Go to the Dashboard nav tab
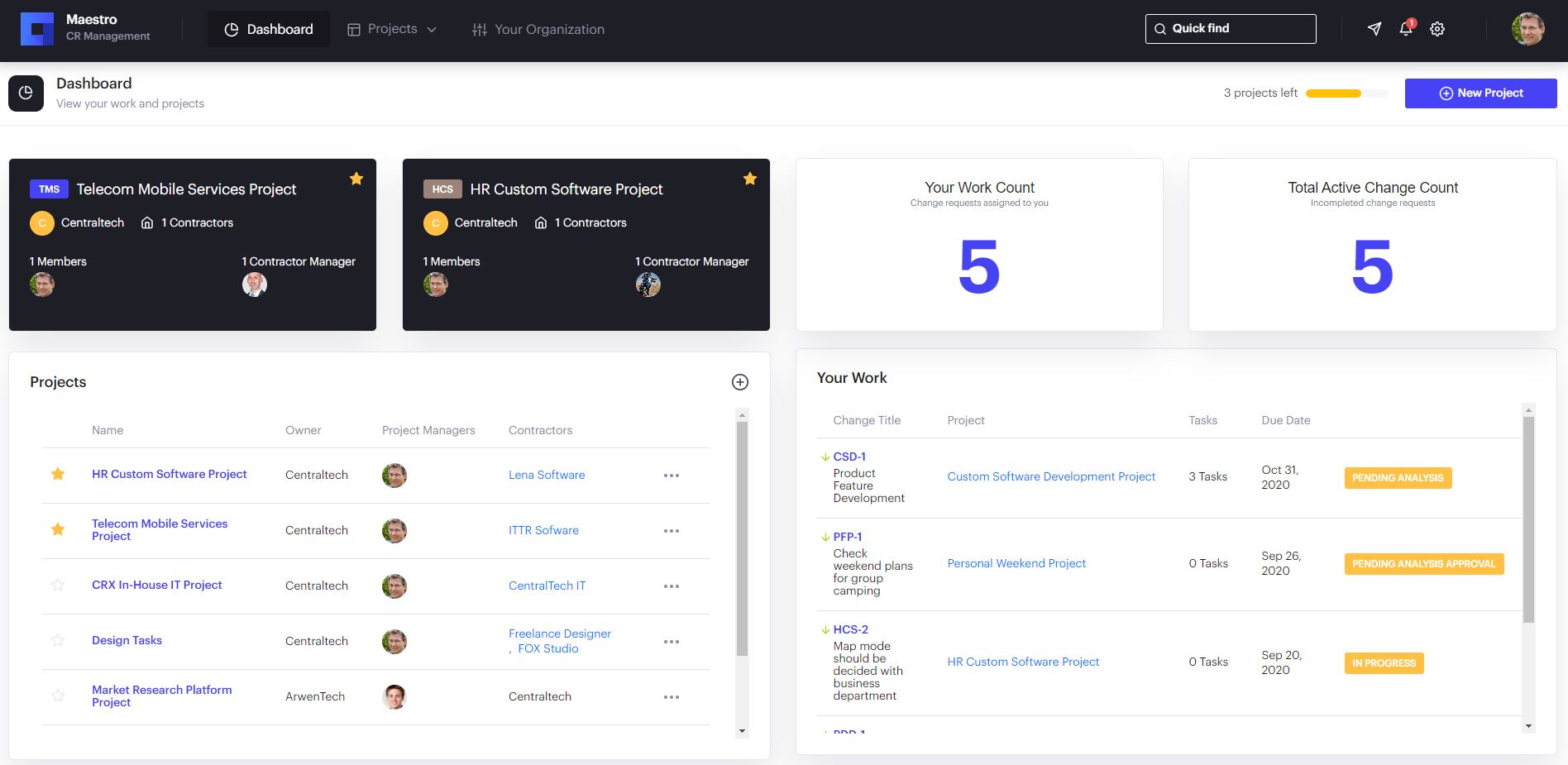The image size is (1568, 765). pos(269,29)
